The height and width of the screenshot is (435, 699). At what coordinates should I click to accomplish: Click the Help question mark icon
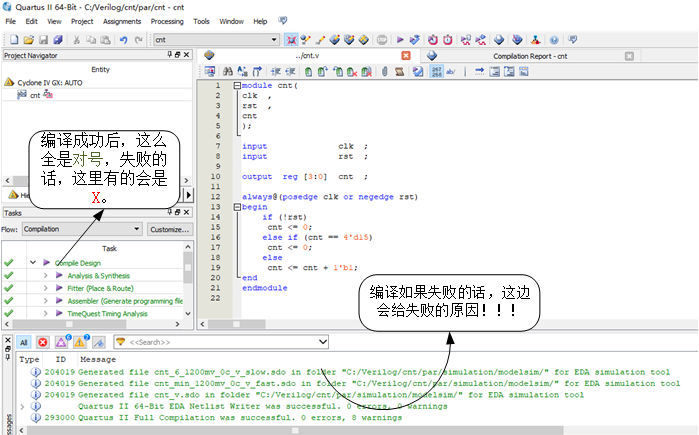554,40
